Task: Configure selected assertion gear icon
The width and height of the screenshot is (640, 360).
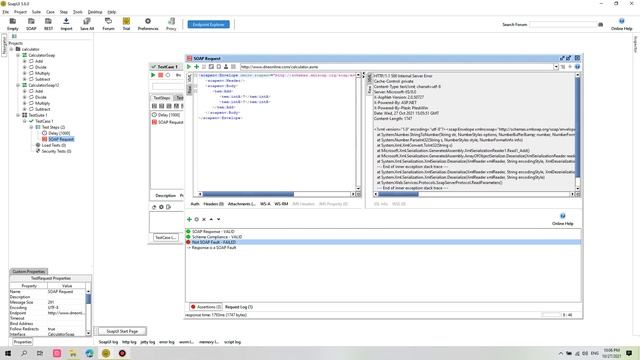Action: click(x=196, y=219)
